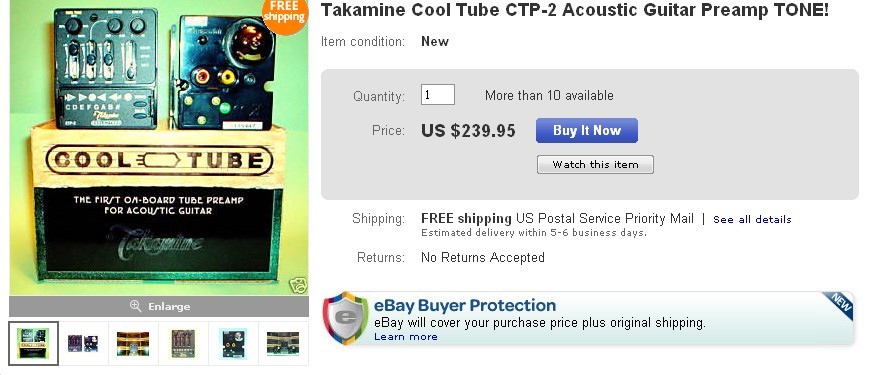Select the first Cool Tube box thumbnail
This screenshot has width=875, height=375.
tap(33, 343)
